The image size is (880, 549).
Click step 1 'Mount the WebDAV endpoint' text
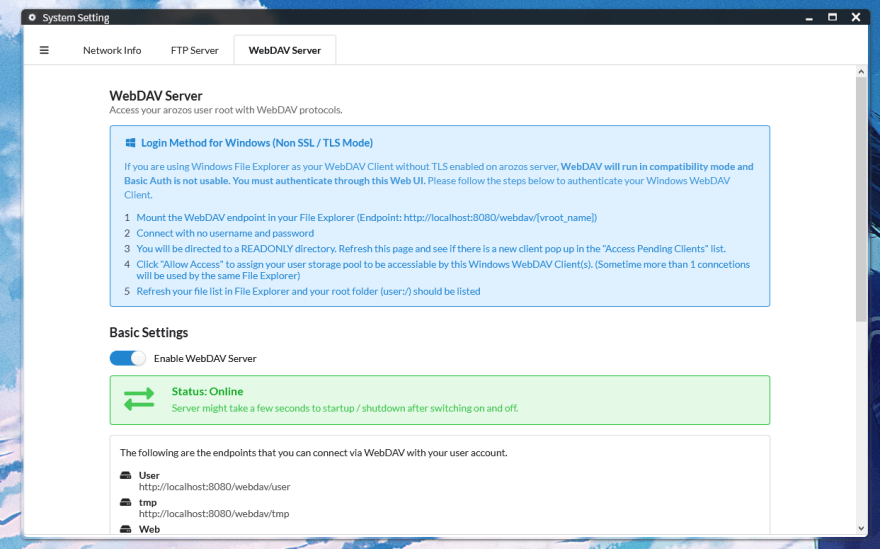366,218
